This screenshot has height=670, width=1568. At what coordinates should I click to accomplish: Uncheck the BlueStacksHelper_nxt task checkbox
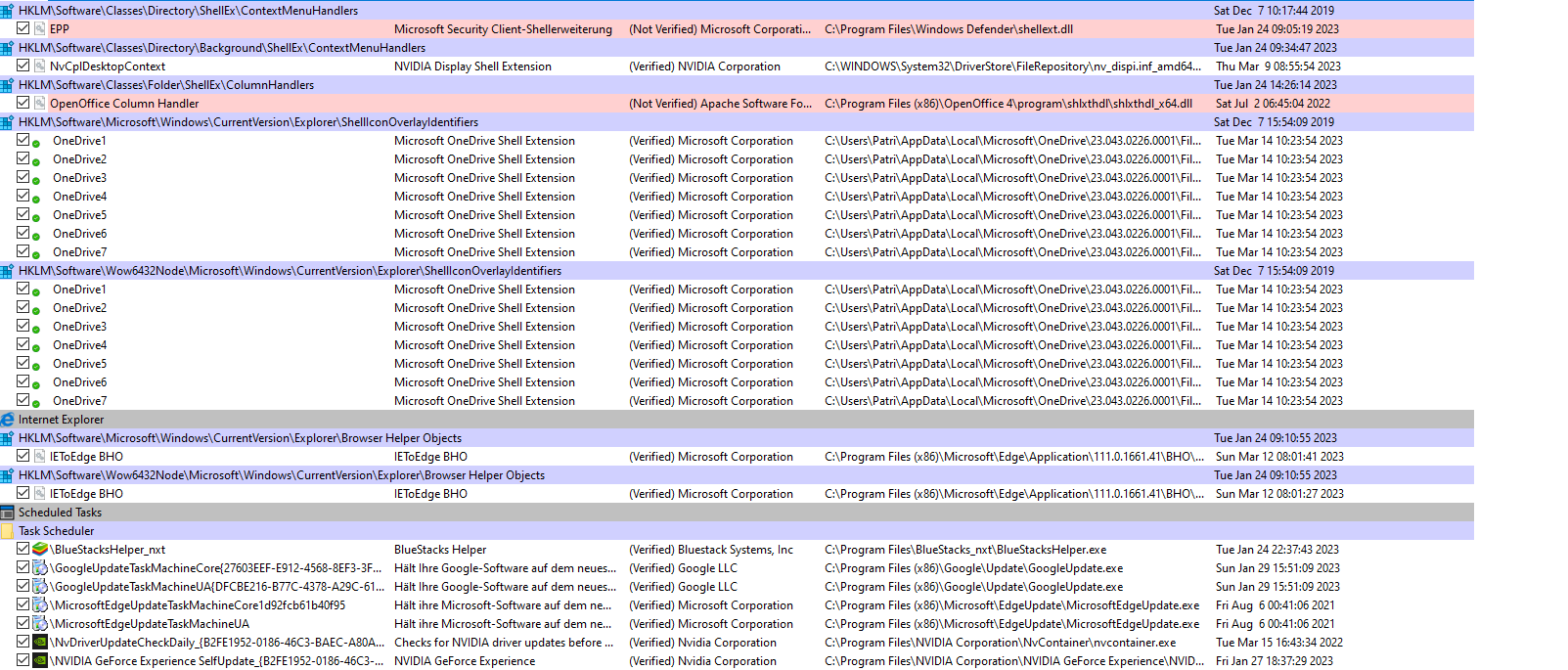click(x=23, y=549)
